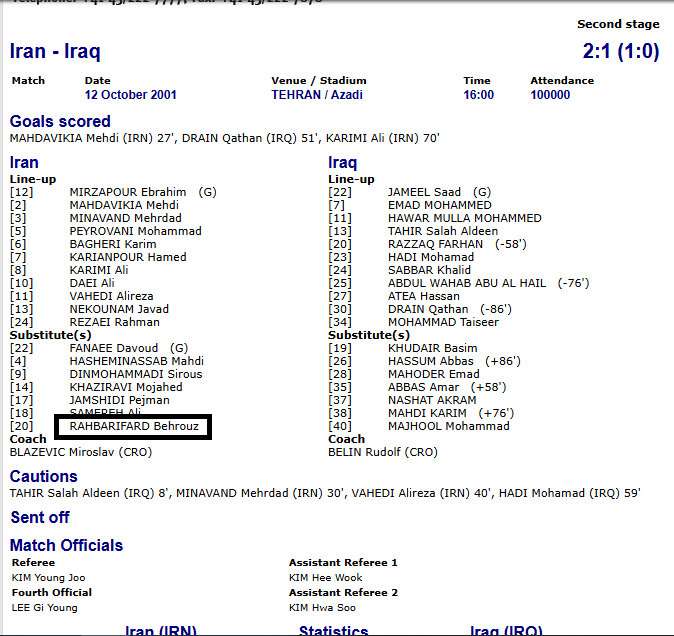Screen dimensions: 674x636
Task: Click 'ATEA Hassan' row
Action: [x=424, y=296]
